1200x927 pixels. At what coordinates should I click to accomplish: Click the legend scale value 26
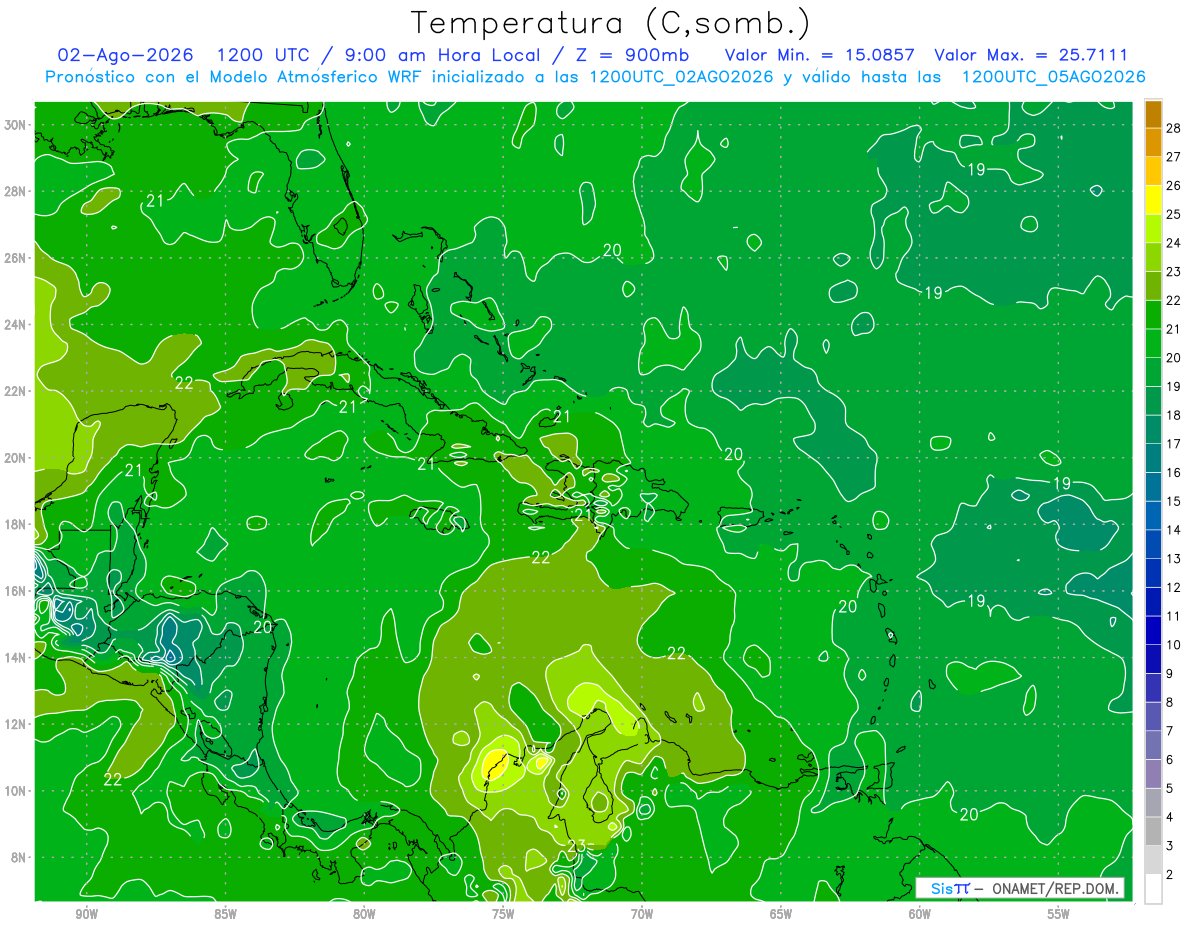[1173, 186]
